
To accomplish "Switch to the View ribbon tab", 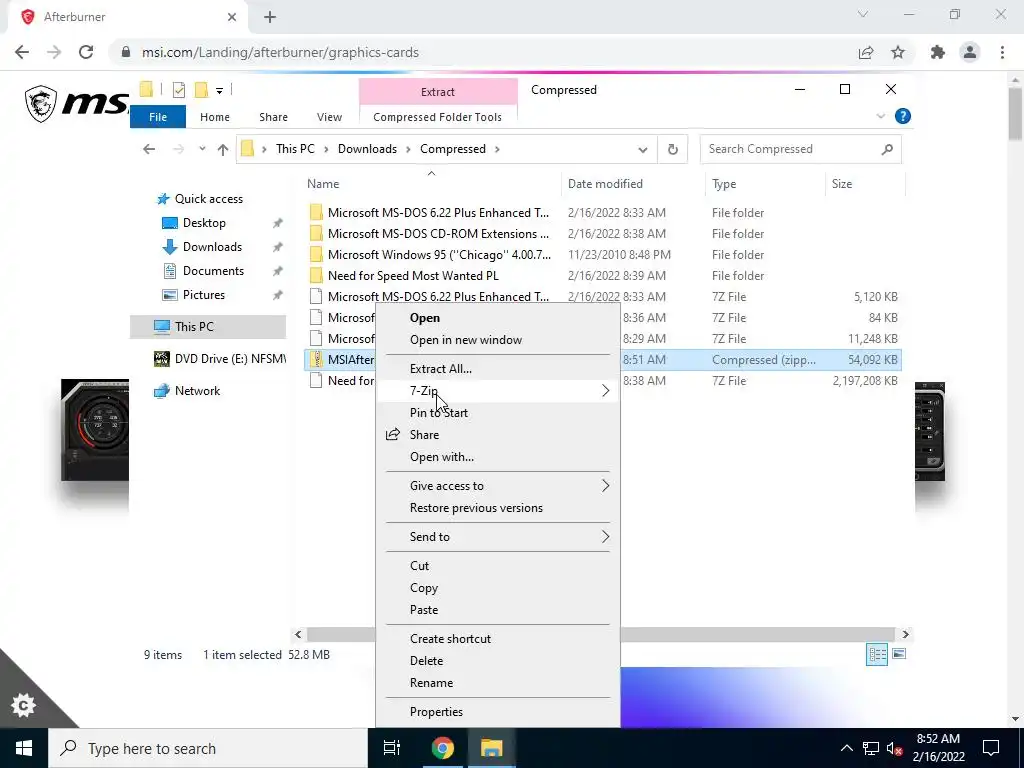I will tap(329, 117).
